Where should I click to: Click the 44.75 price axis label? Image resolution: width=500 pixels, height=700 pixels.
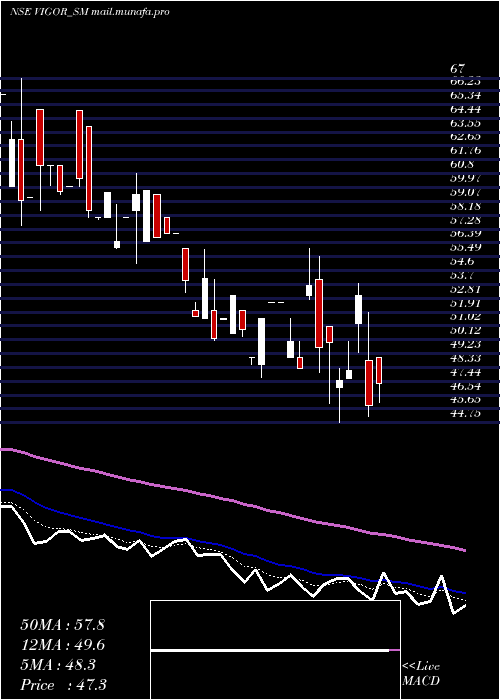click(x=465, y=413)
